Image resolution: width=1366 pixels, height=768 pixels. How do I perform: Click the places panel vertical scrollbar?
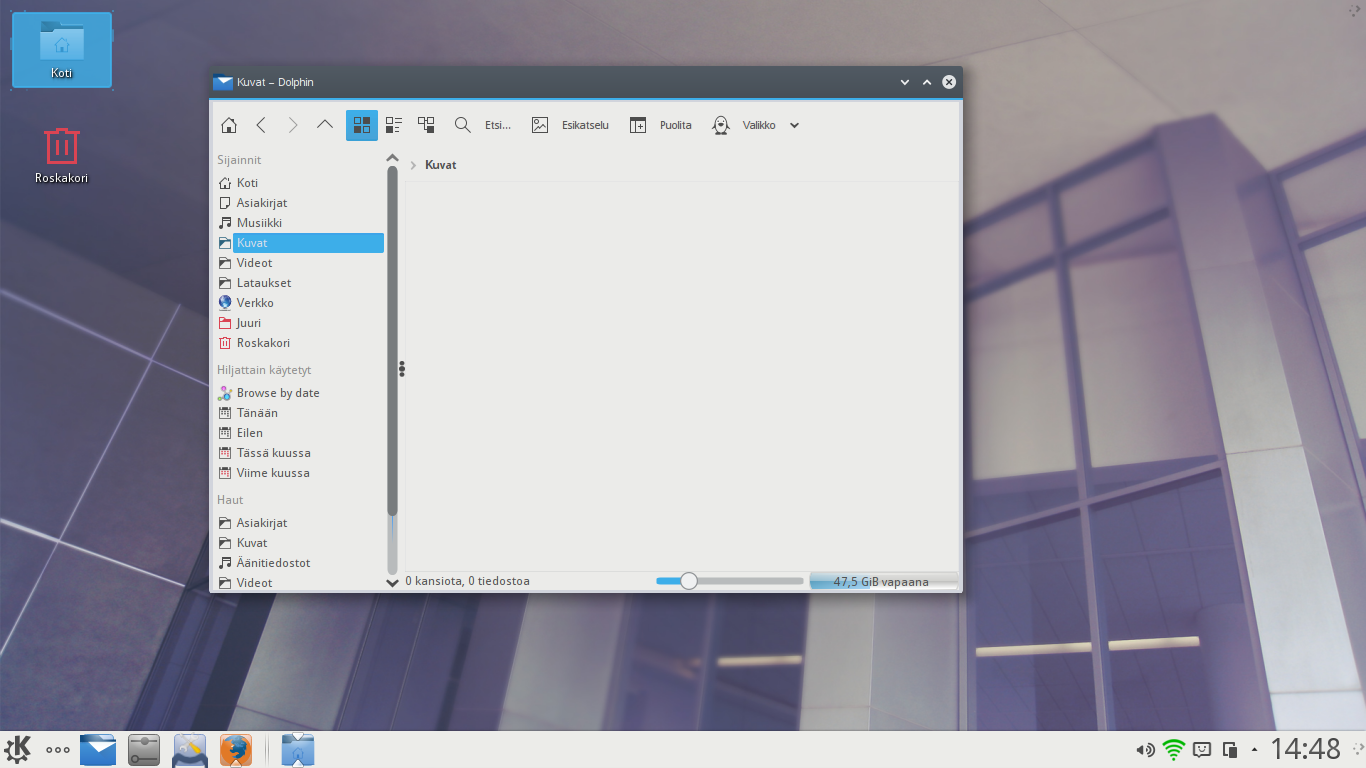coord(393,340)
